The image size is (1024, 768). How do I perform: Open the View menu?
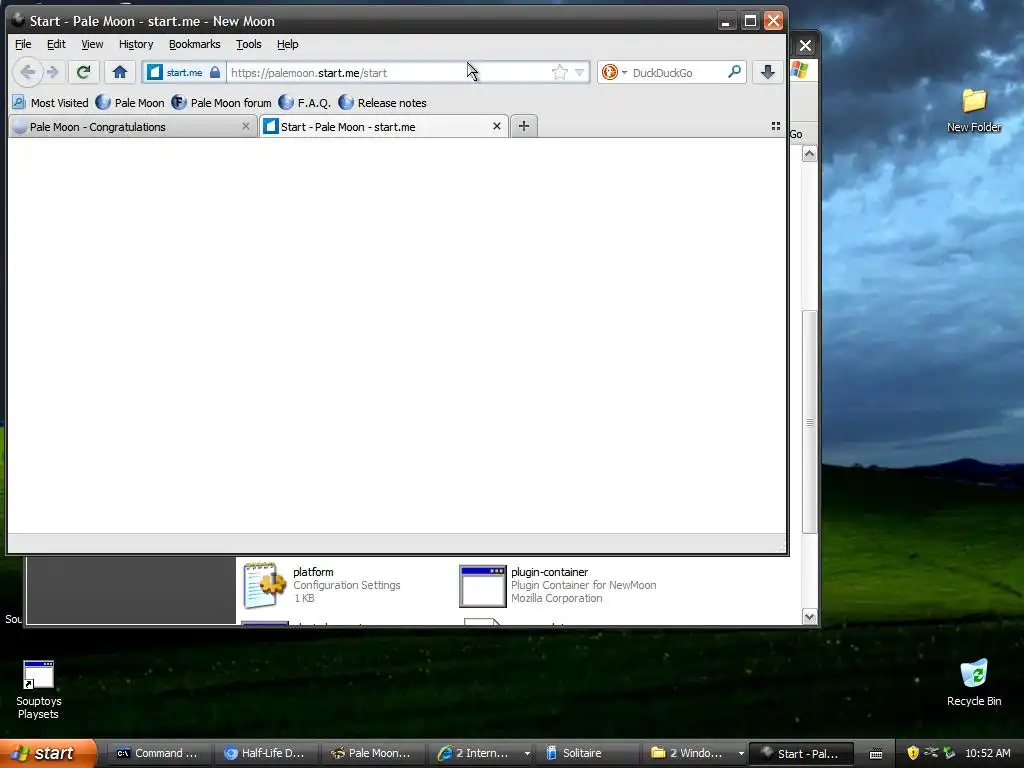(92, 44)
